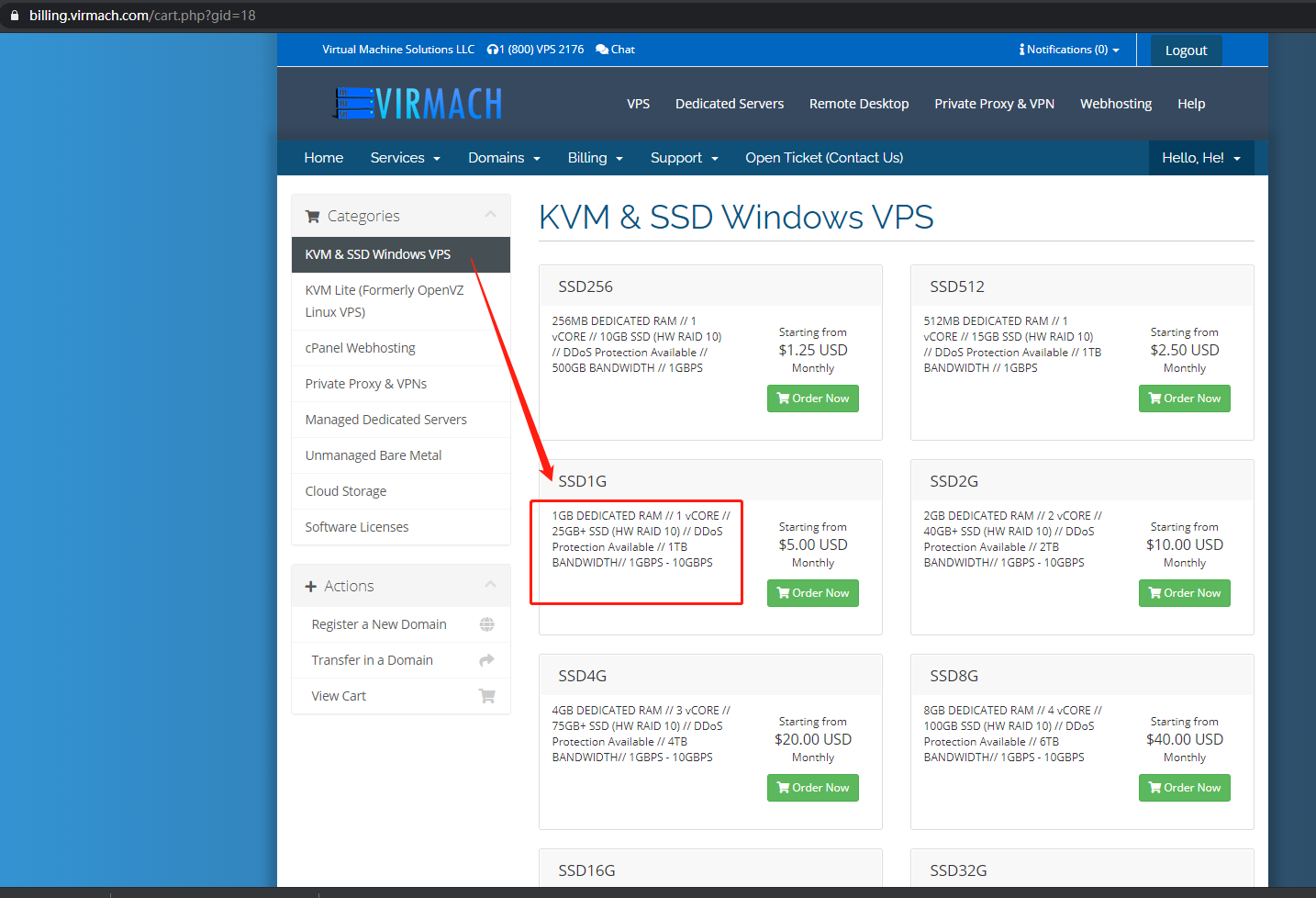Order Now for the SSD256 plan
The width and height of the screenshot is (1316, 898).
(813, 398)
